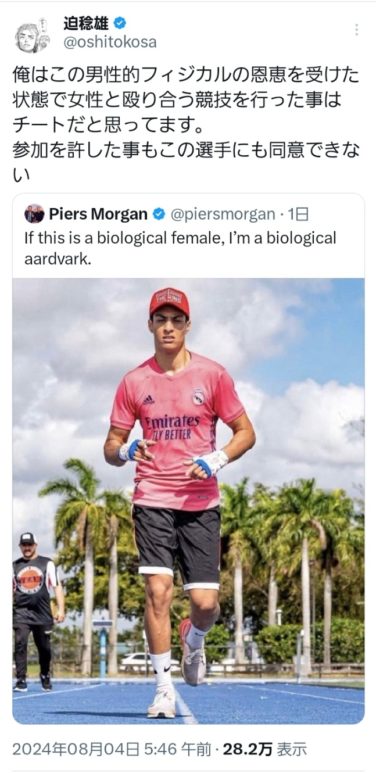Click the adidas logo on the jersey
Viewport: 376px width, 773px height.
click(148, 399)
